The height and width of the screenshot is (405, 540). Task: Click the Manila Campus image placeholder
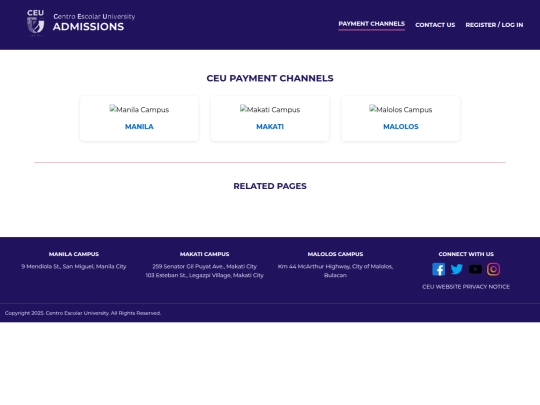tap(139, 109)
